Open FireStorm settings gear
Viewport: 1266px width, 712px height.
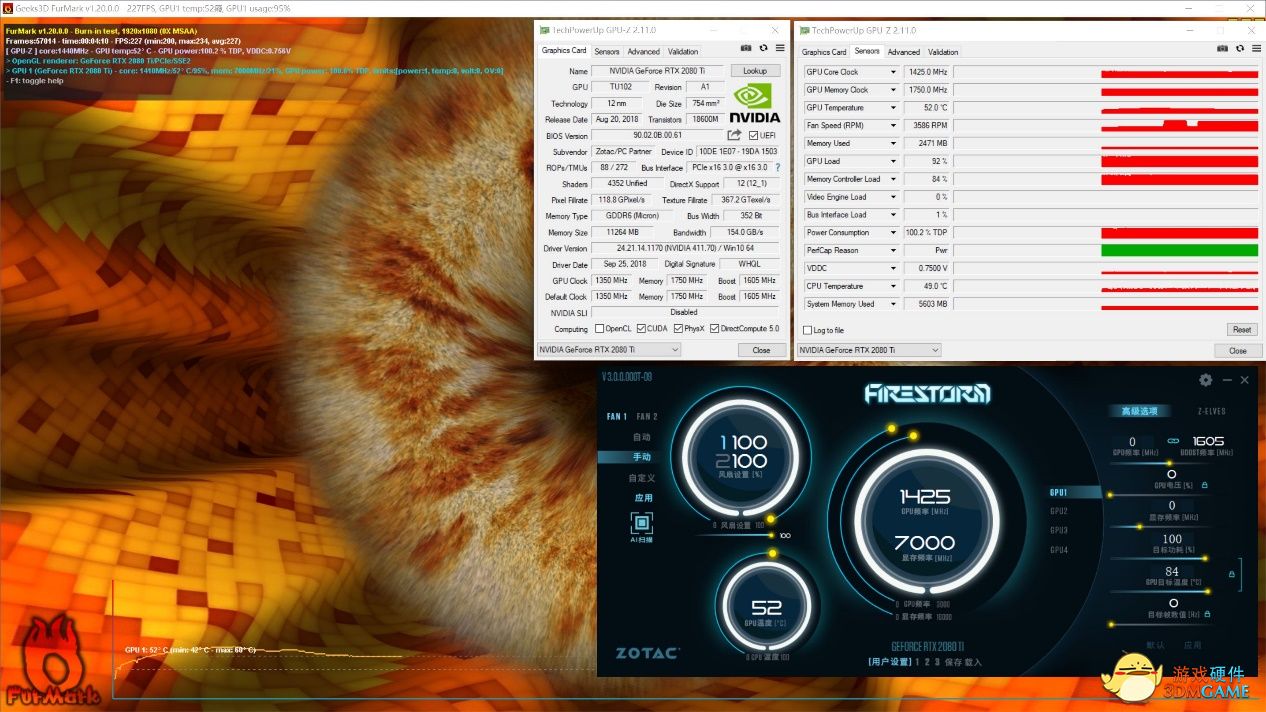1206,380
